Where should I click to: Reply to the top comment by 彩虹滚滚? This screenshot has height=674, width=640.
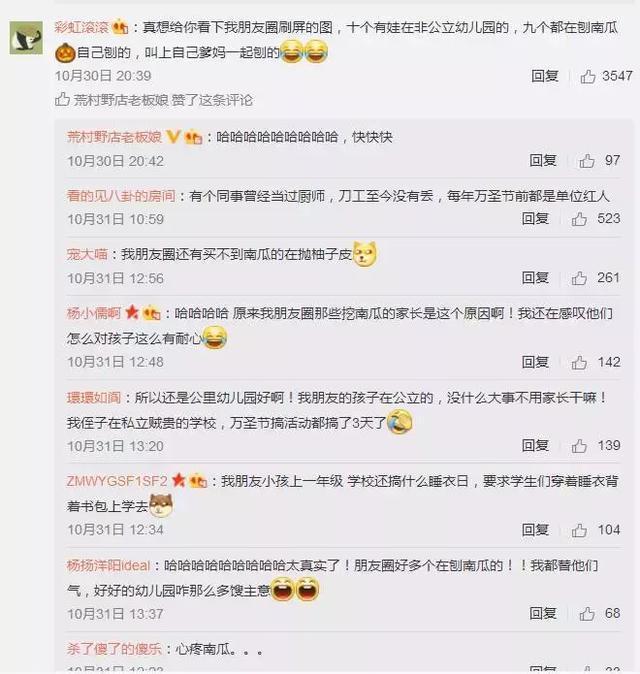coord(545,76)
